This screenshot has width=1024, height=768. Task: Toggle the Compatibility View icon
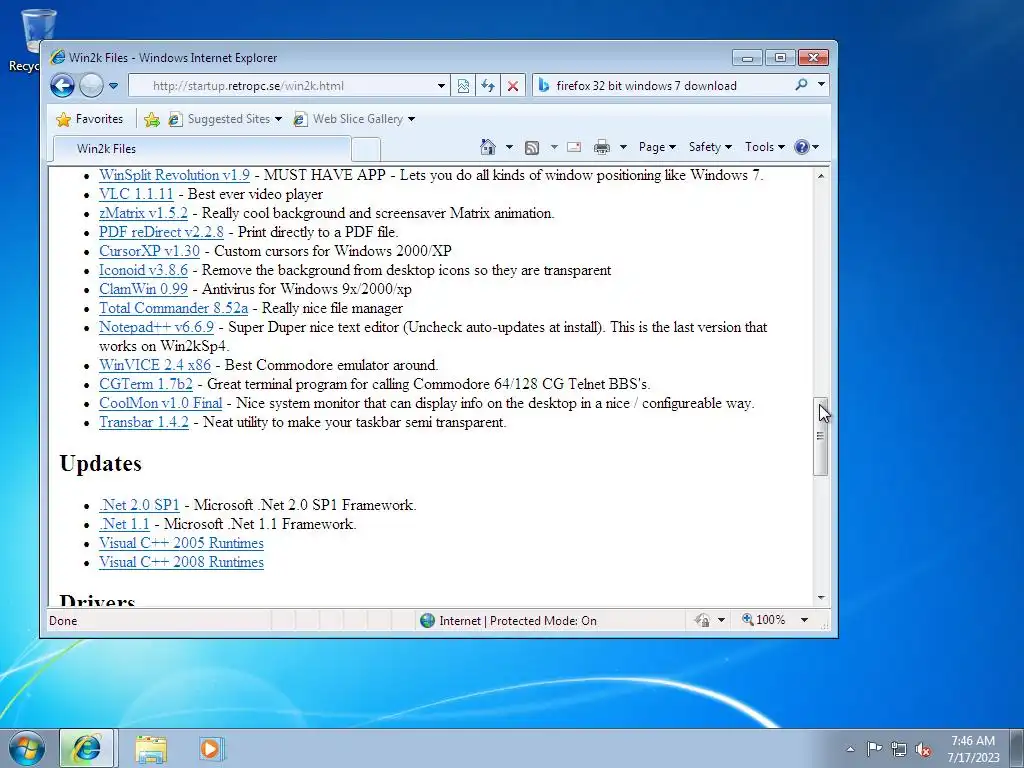(x=463, y=86)
